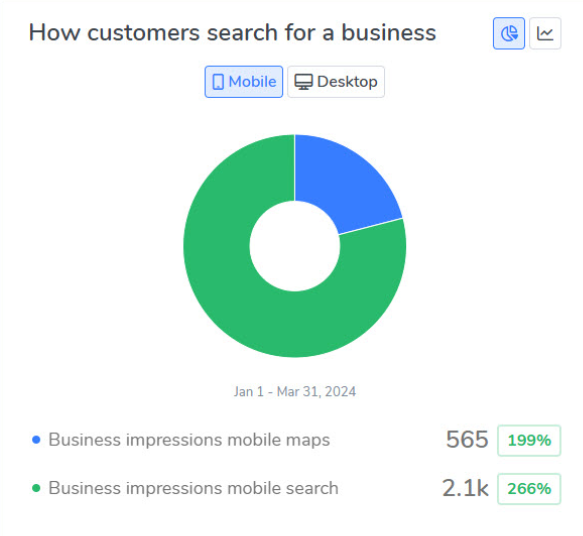Click the blue legend dot for mobile maps
This screenshot has height=536, width=583.
tap(36, 440)
